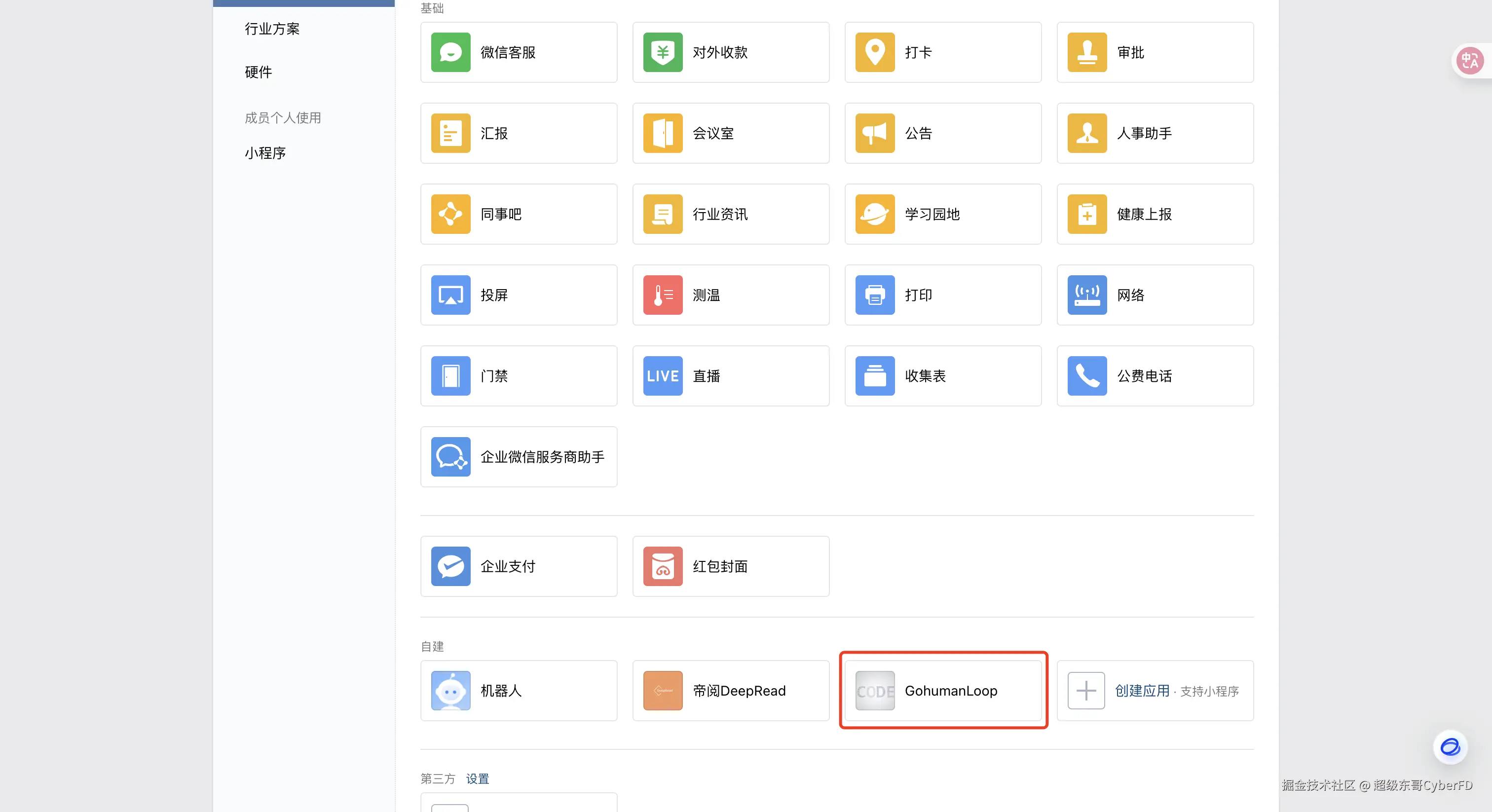Click the 红包封面 red envelope icon
The height and width of the screenshot is (812, 1492).
tap(663, 566)
